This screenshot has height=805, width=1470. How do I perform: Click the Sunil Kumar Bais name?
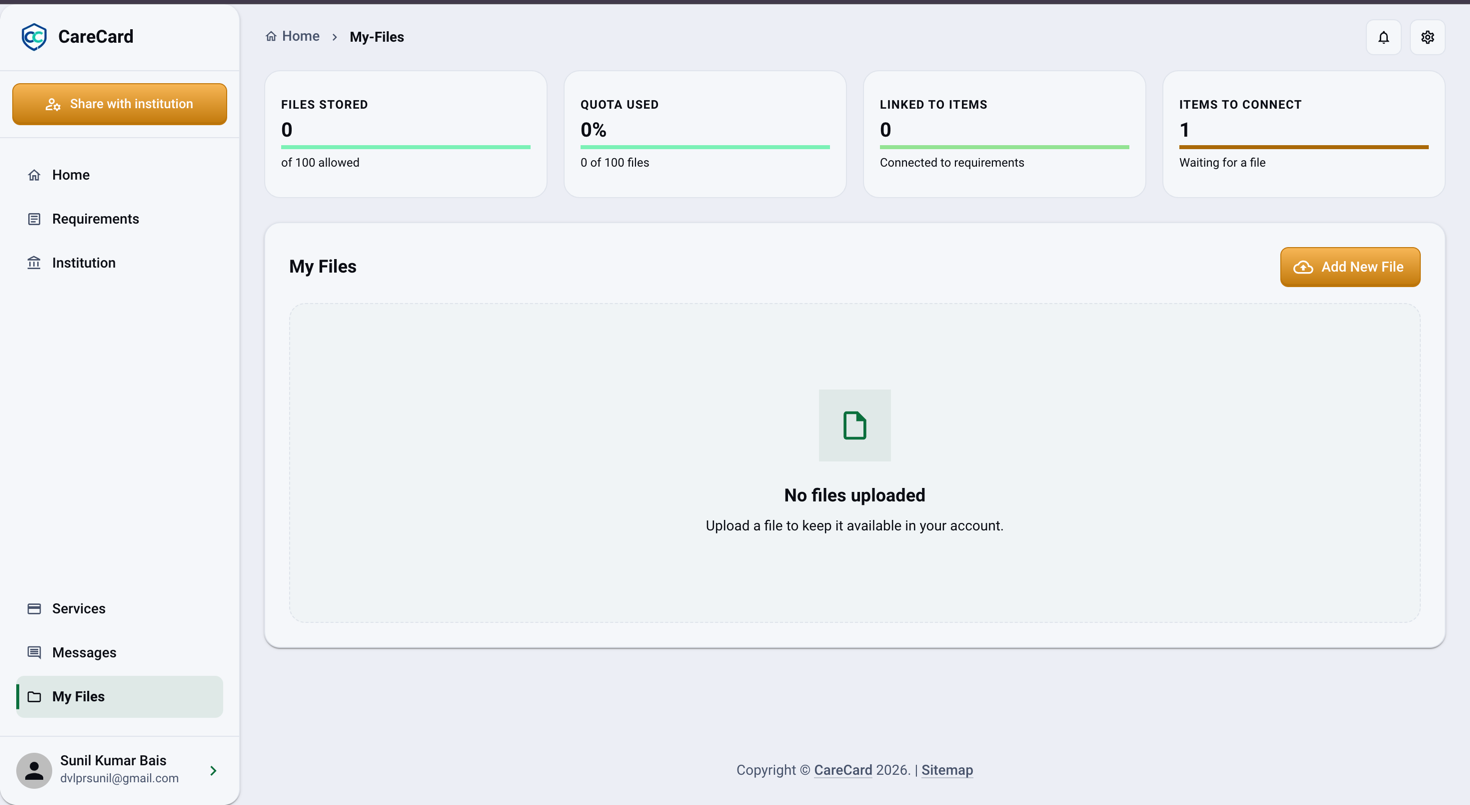pyautogui.click(x=113, y=761)
